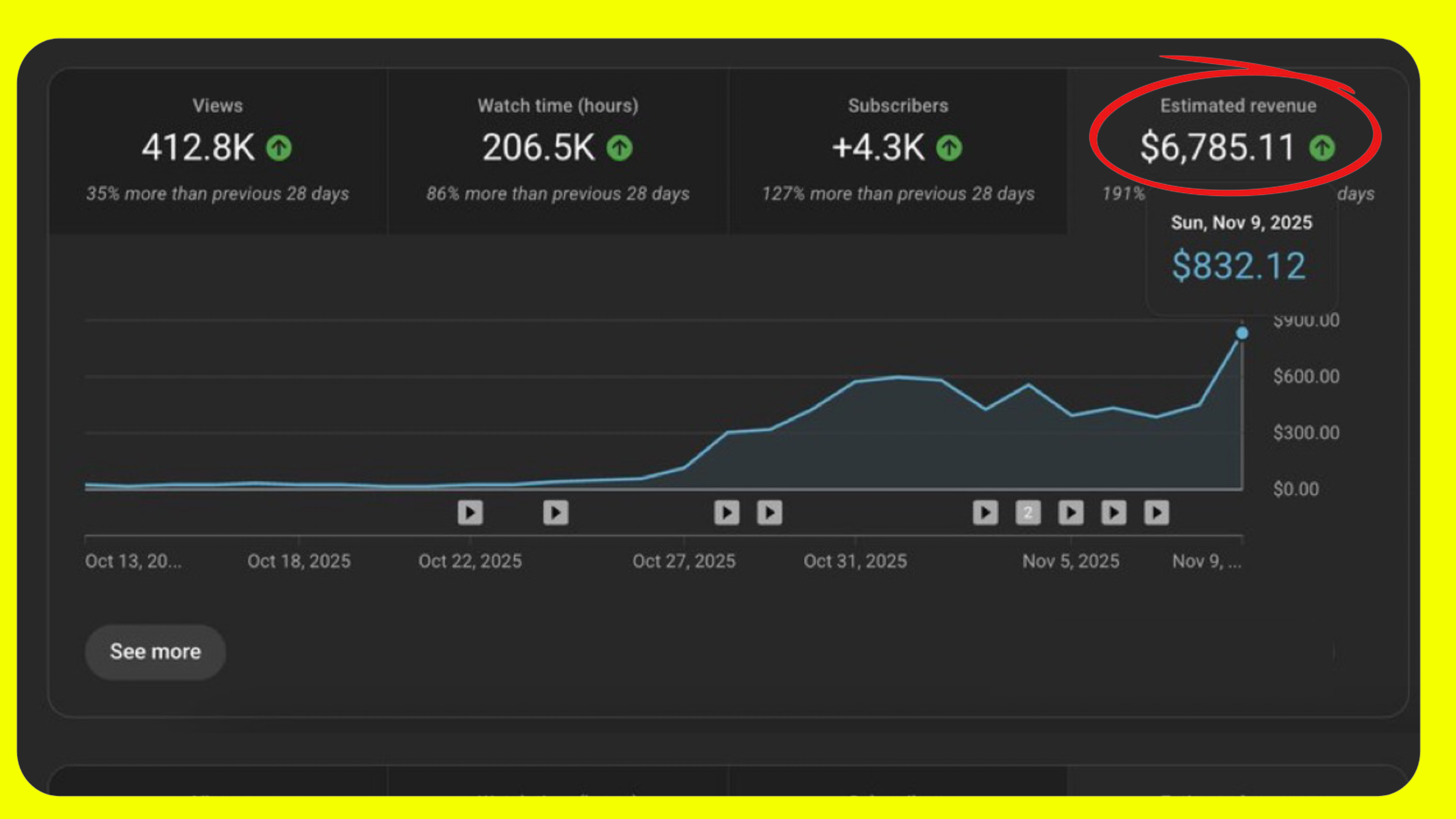
Task: Click the video marker below Oct 22
Action: 470,513
